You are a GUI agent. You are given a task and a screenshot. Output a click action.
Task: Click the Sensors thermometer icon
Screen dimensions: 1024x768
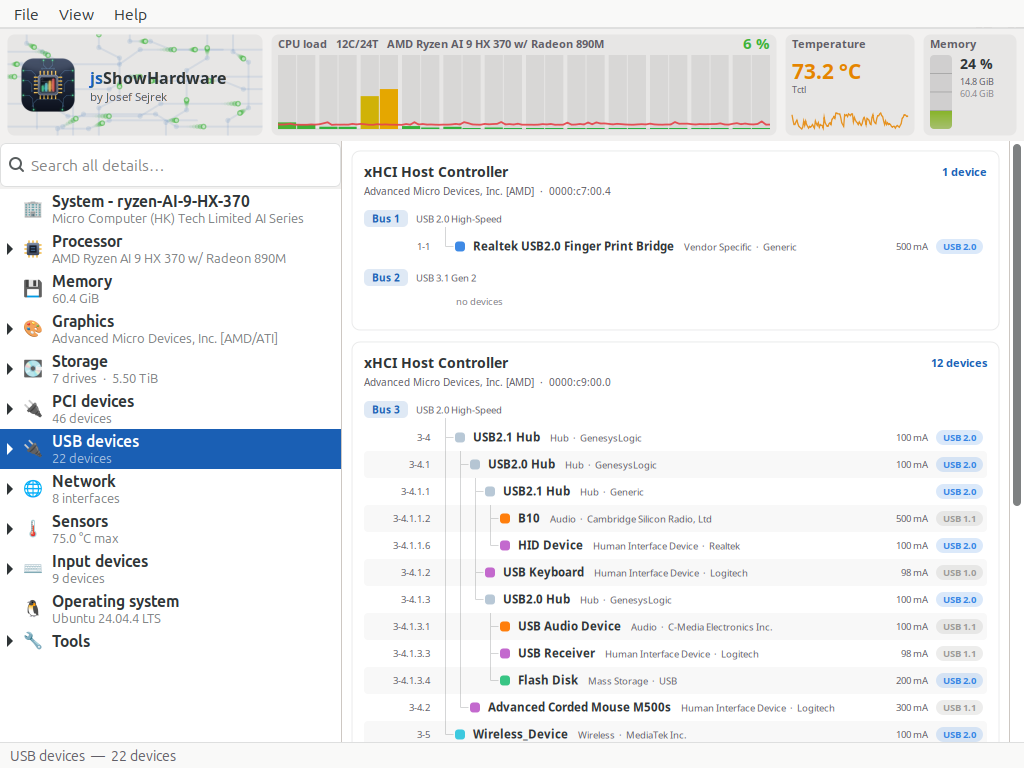[33, 528]
